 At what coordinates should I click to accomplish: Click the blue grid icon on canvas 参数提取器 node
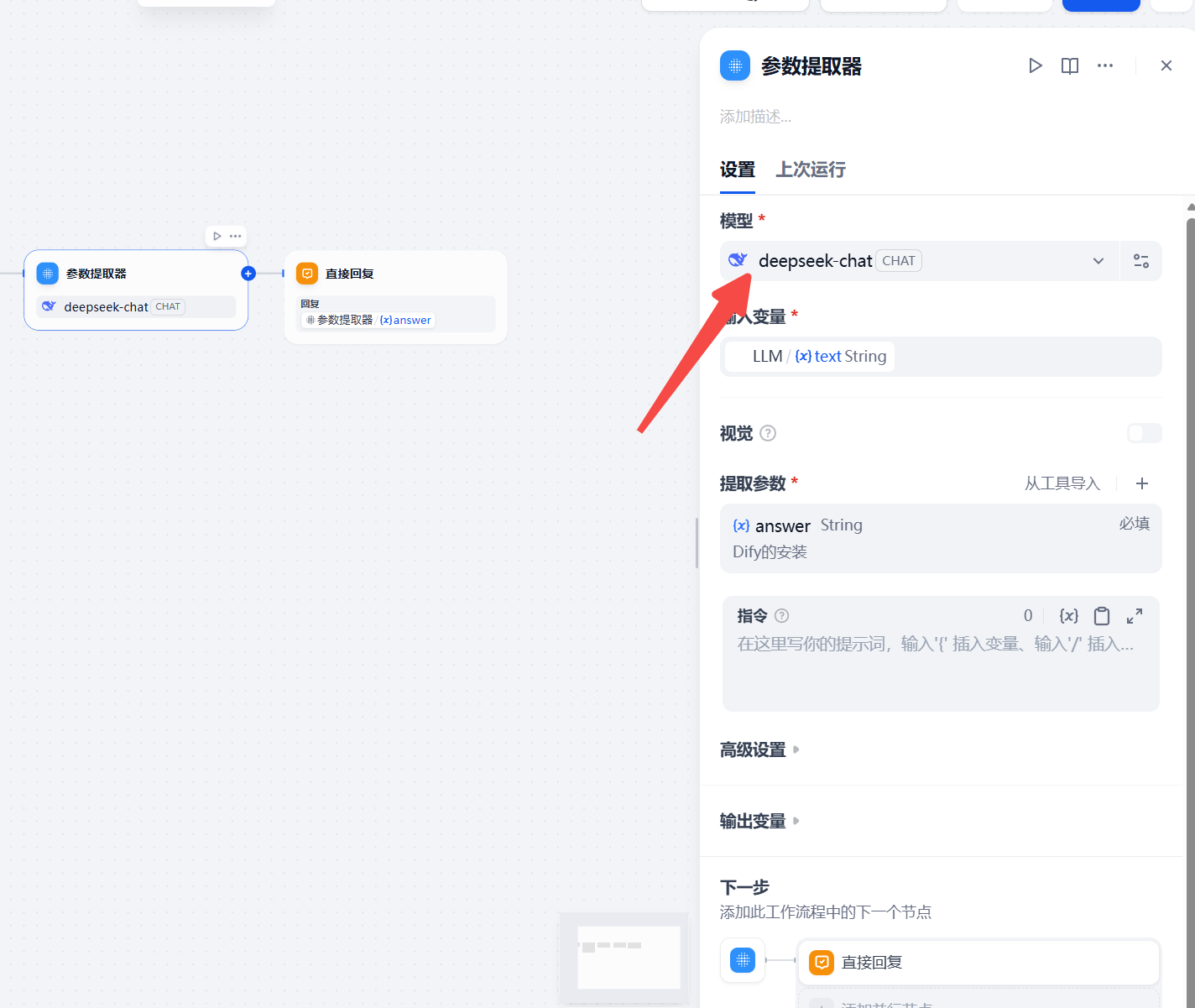point(48,274)
